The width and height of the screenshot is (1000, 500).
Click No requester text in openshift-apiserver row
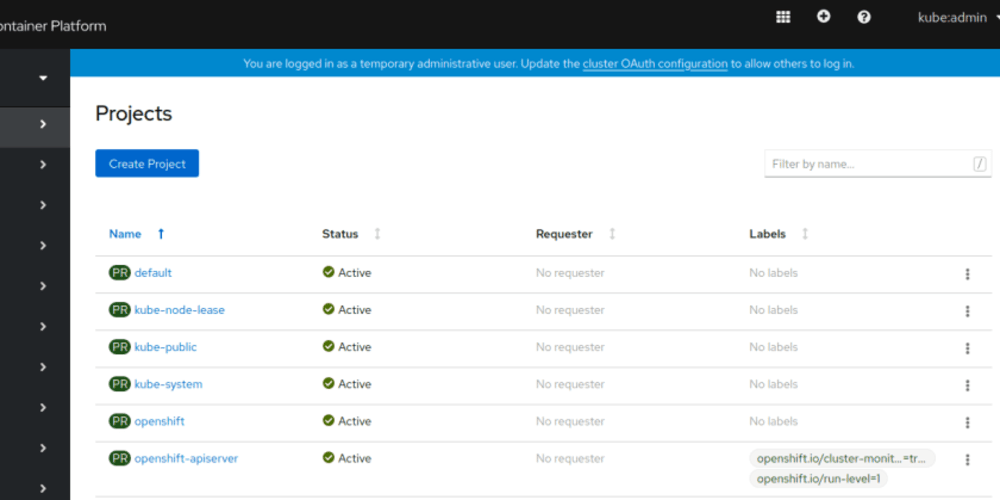pyautogui.click(x=570, y=459)
